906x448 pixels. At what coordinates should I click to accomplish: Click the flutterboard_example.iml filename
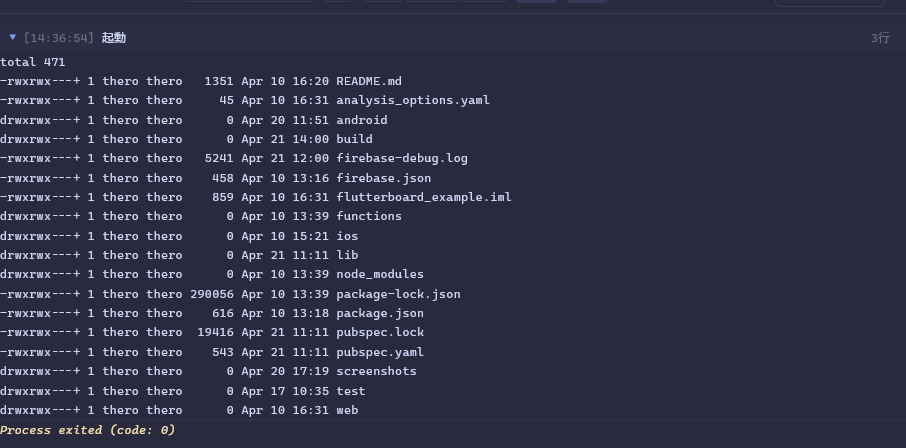tap(423, 197)
